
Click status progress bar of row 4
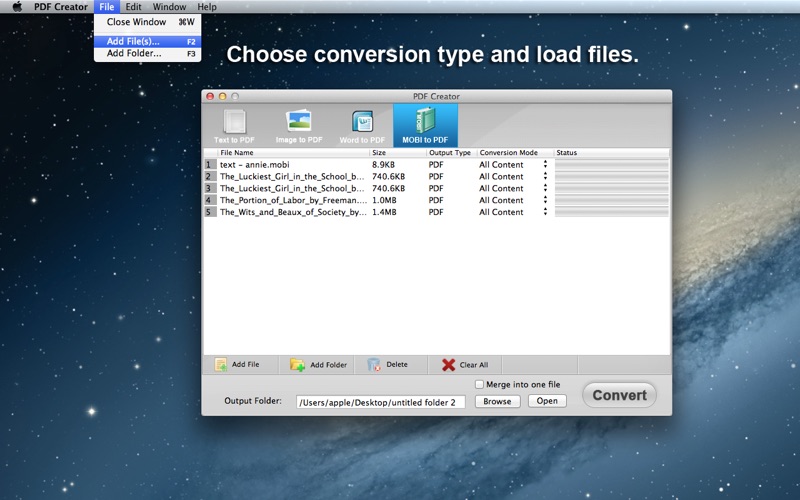click(612, 200)
